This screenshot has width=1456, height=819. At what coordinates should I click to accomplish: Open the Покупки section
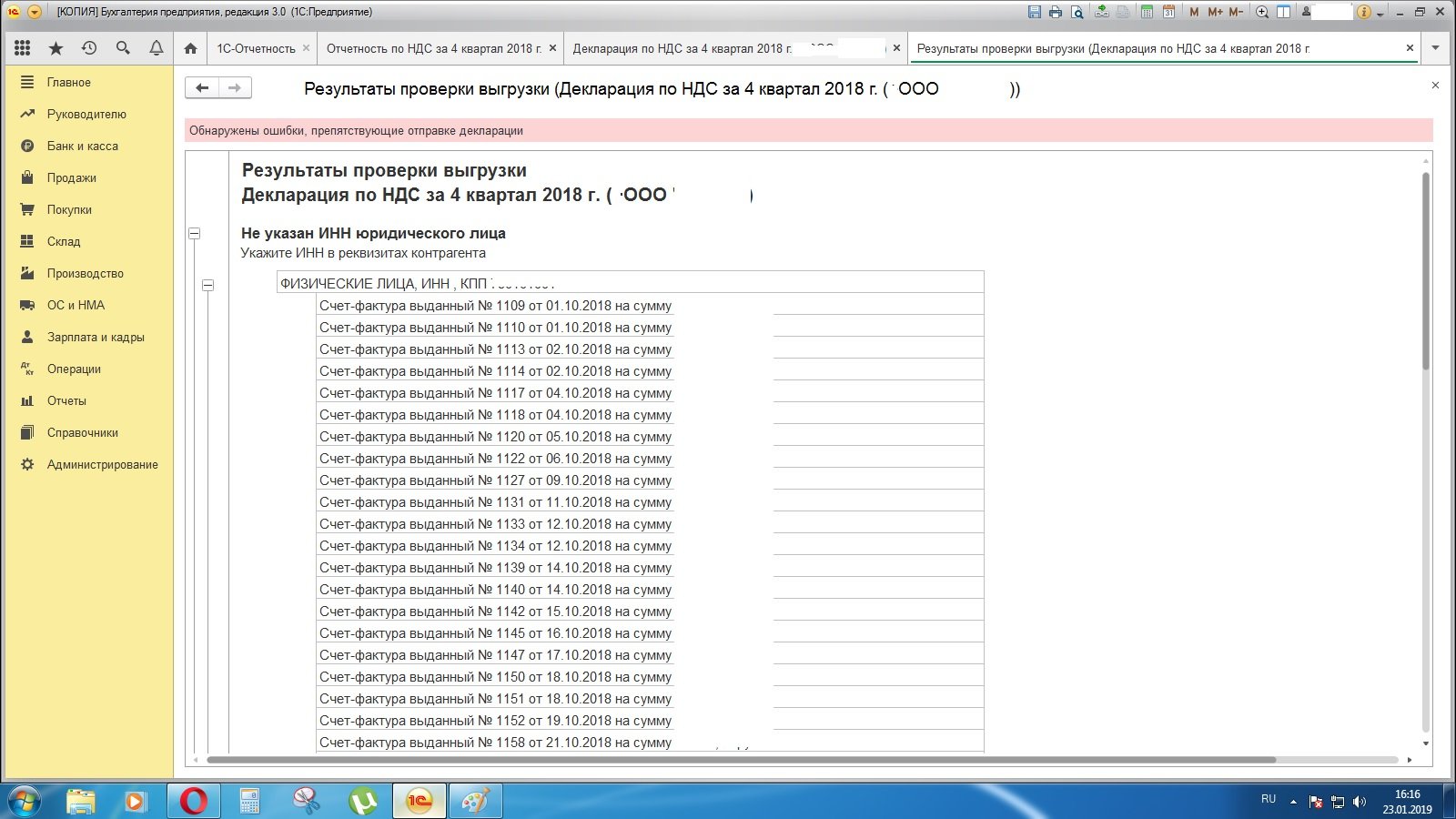click(x=88, y=209)
